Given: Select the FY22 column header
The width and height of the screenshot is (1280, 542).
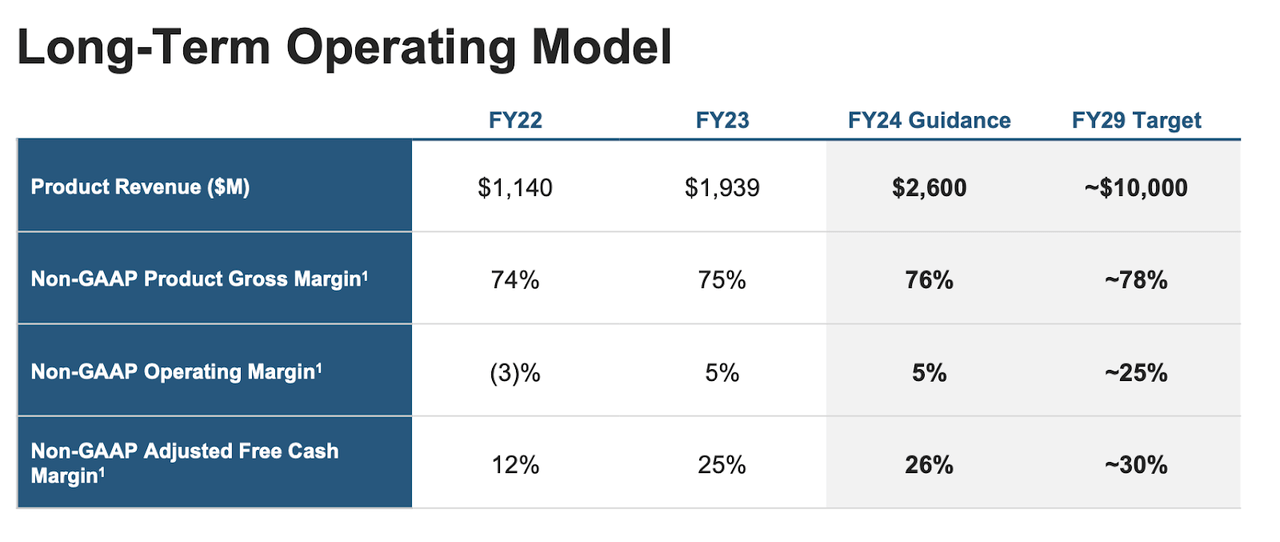Looking at the screenshot, I should click(x=515, y=121).
